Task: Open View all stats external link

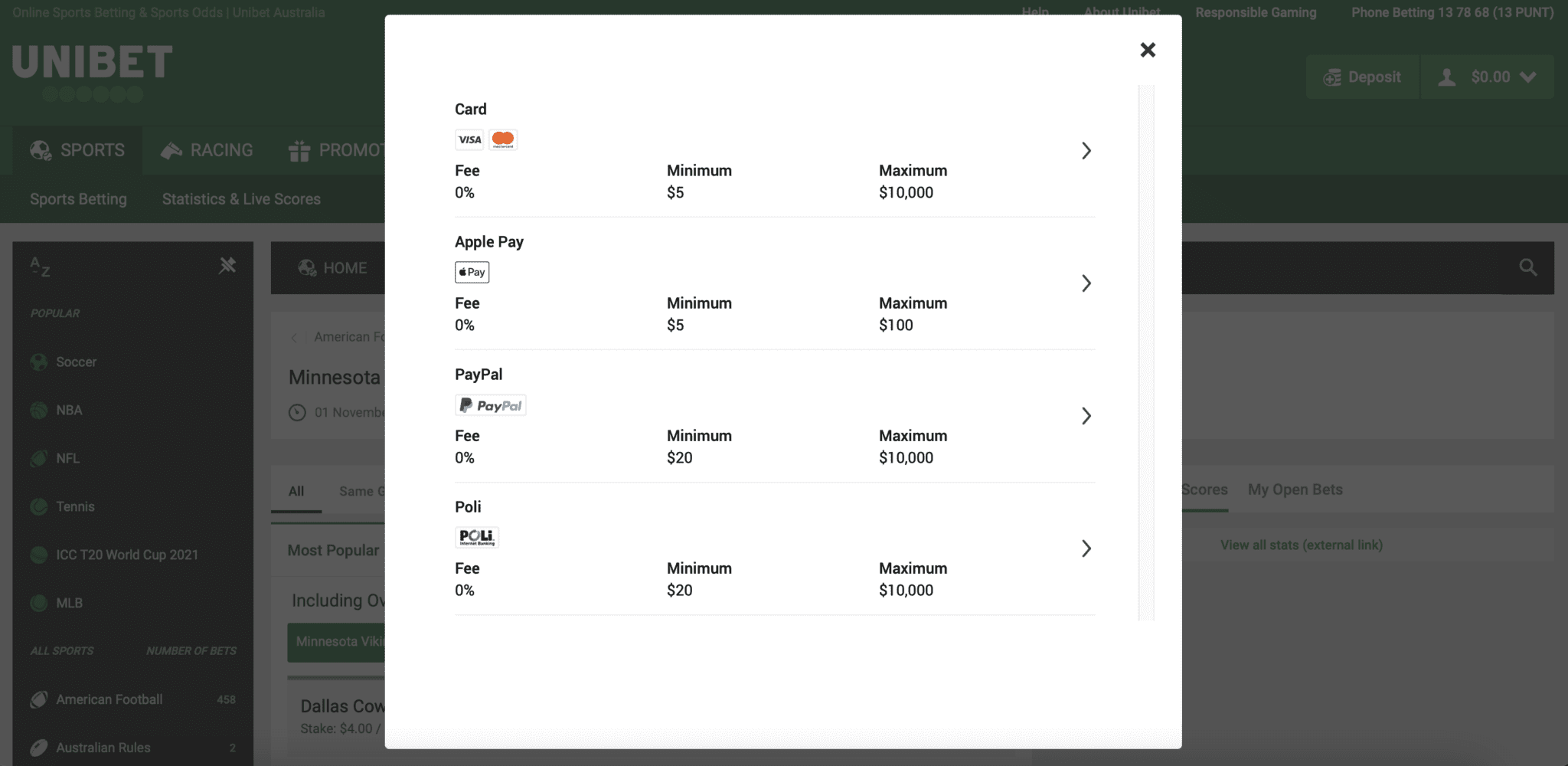Action: click(x=1302, y=545)
